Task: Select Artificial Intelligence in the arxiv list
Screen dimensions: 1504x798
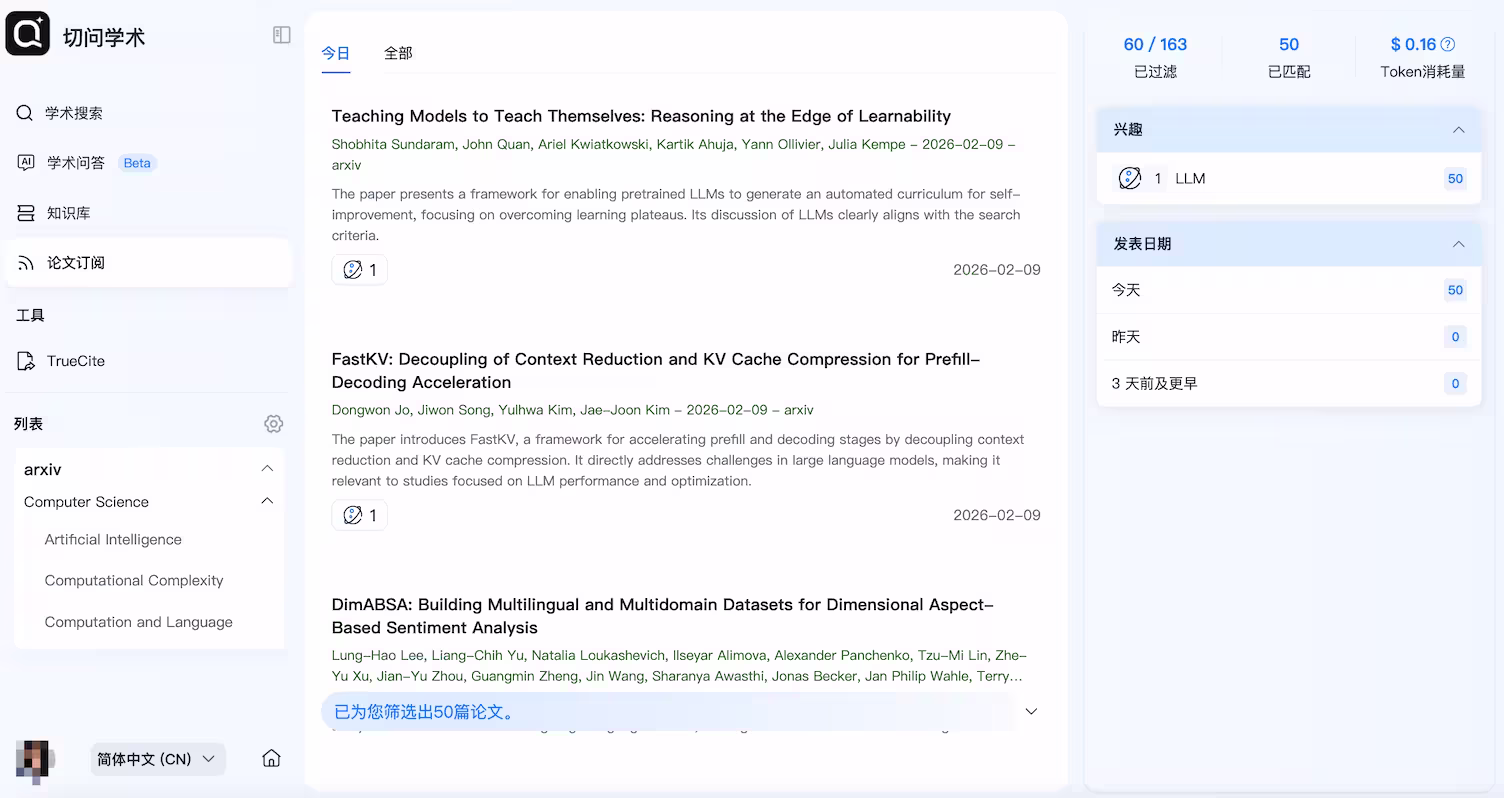Action: coord(113,539)
